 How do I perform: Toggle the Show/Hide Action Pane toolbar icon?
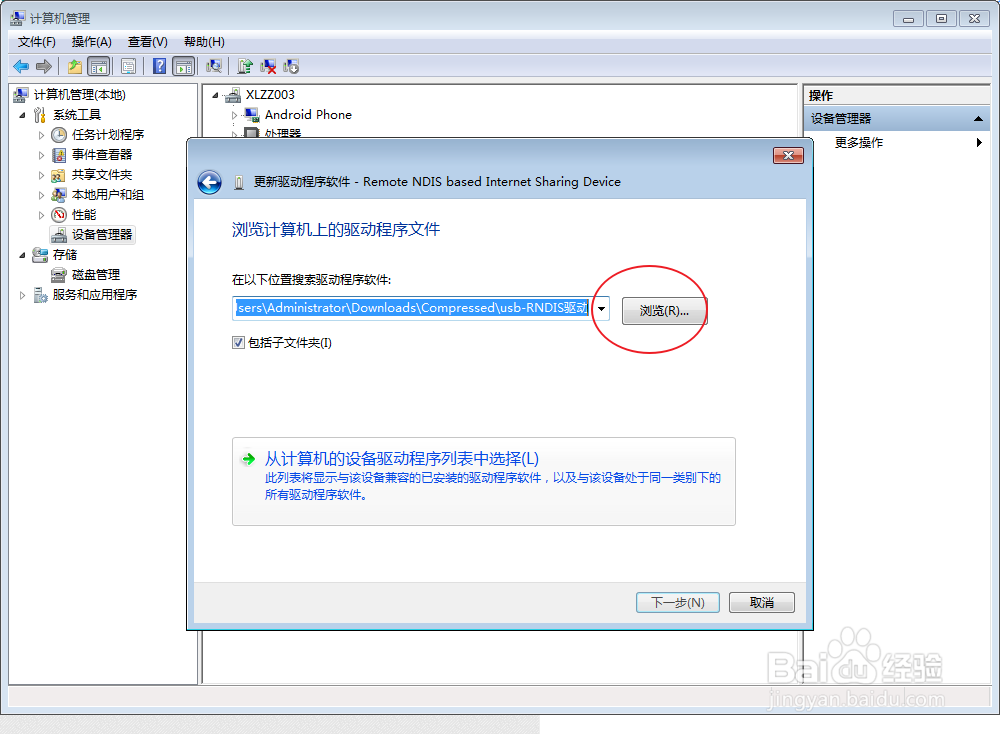click(184, 66)
